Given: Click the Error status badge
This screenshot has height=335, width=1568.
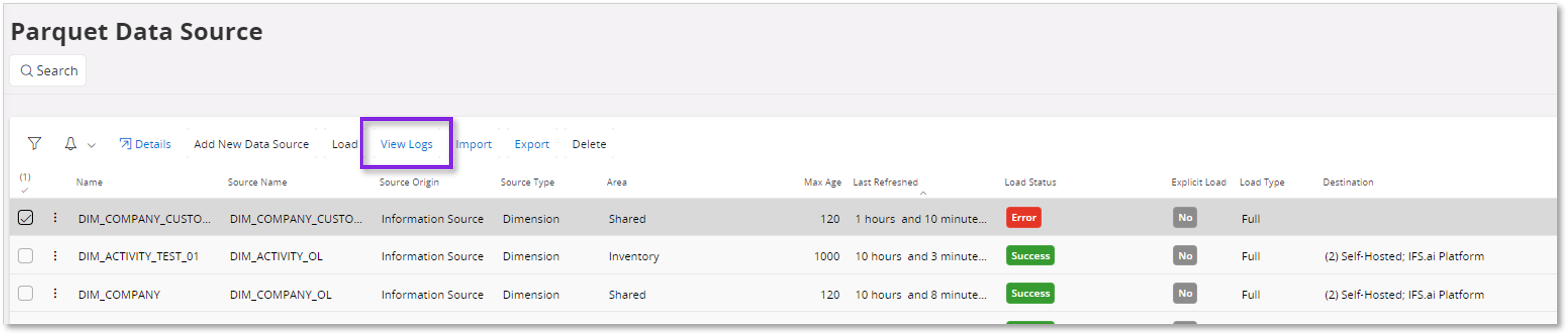Looking at the screenshot, I should pos(1023,218).
